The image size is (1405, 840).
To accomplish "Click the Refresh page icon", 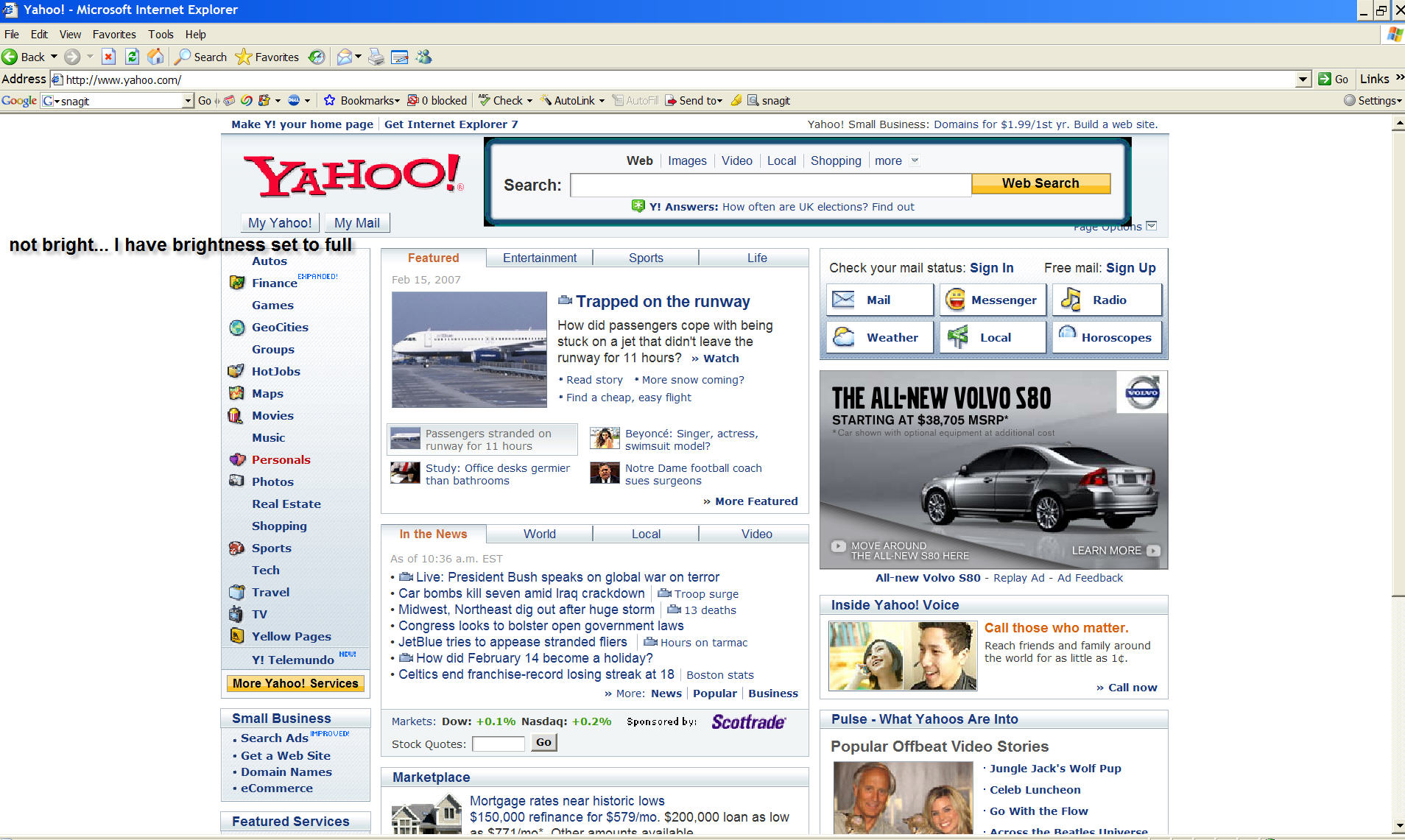I will click(x=133, y=57).
